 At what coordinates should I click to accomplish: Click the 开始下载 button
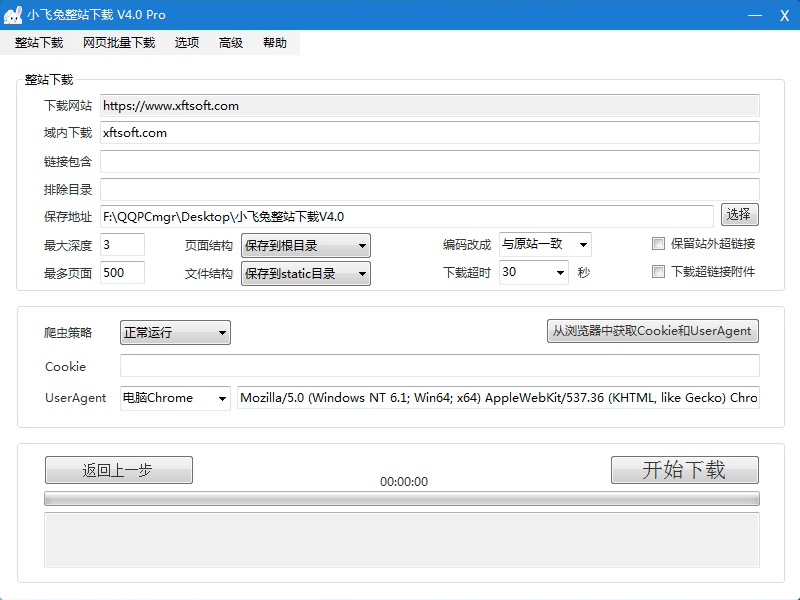[x=684, y=470]
